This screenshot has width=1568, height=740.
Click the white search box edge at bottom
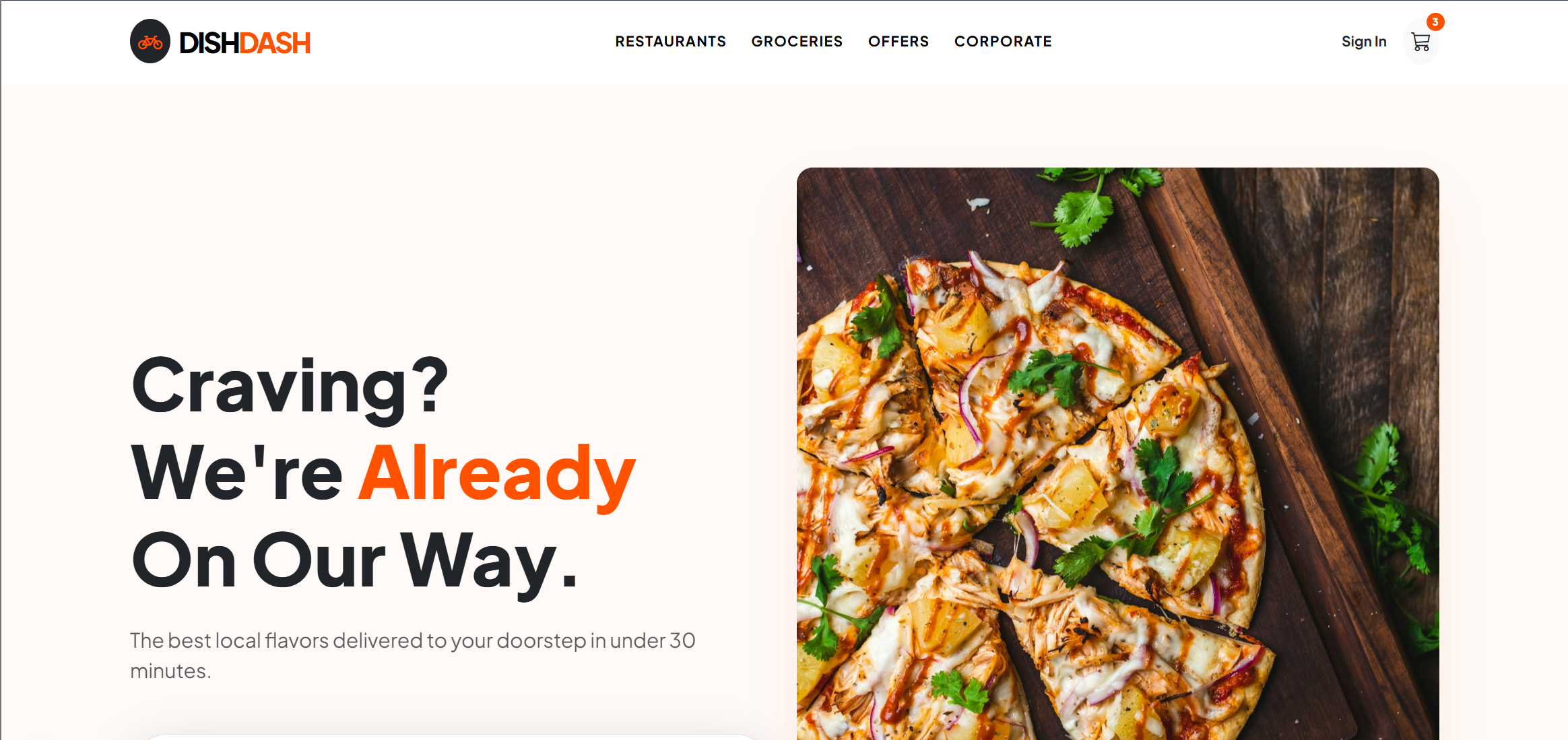(x=450, y=737)
